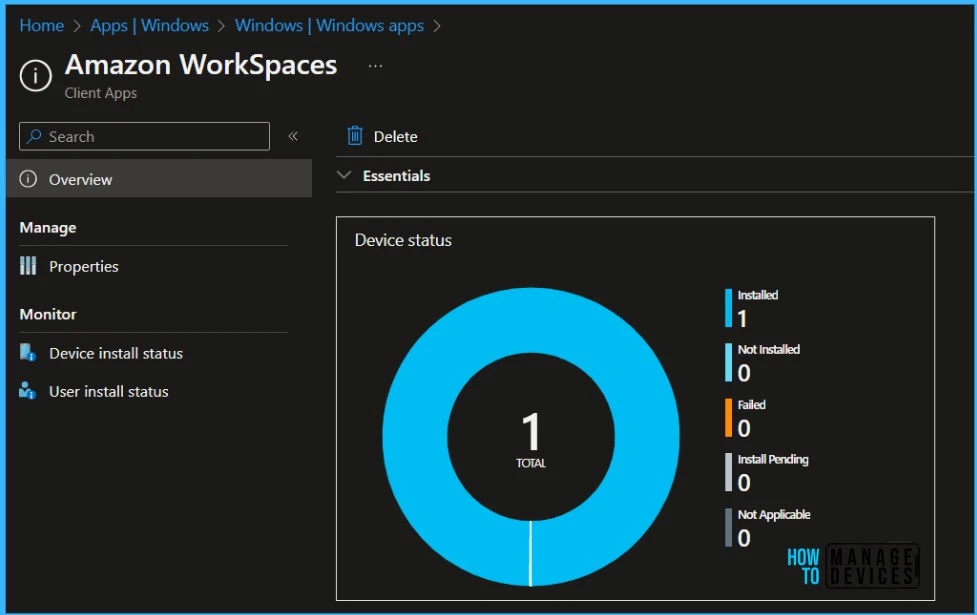Click the search magnifier icon
This screenshot has width=977, height=615.
pos(34,136)
